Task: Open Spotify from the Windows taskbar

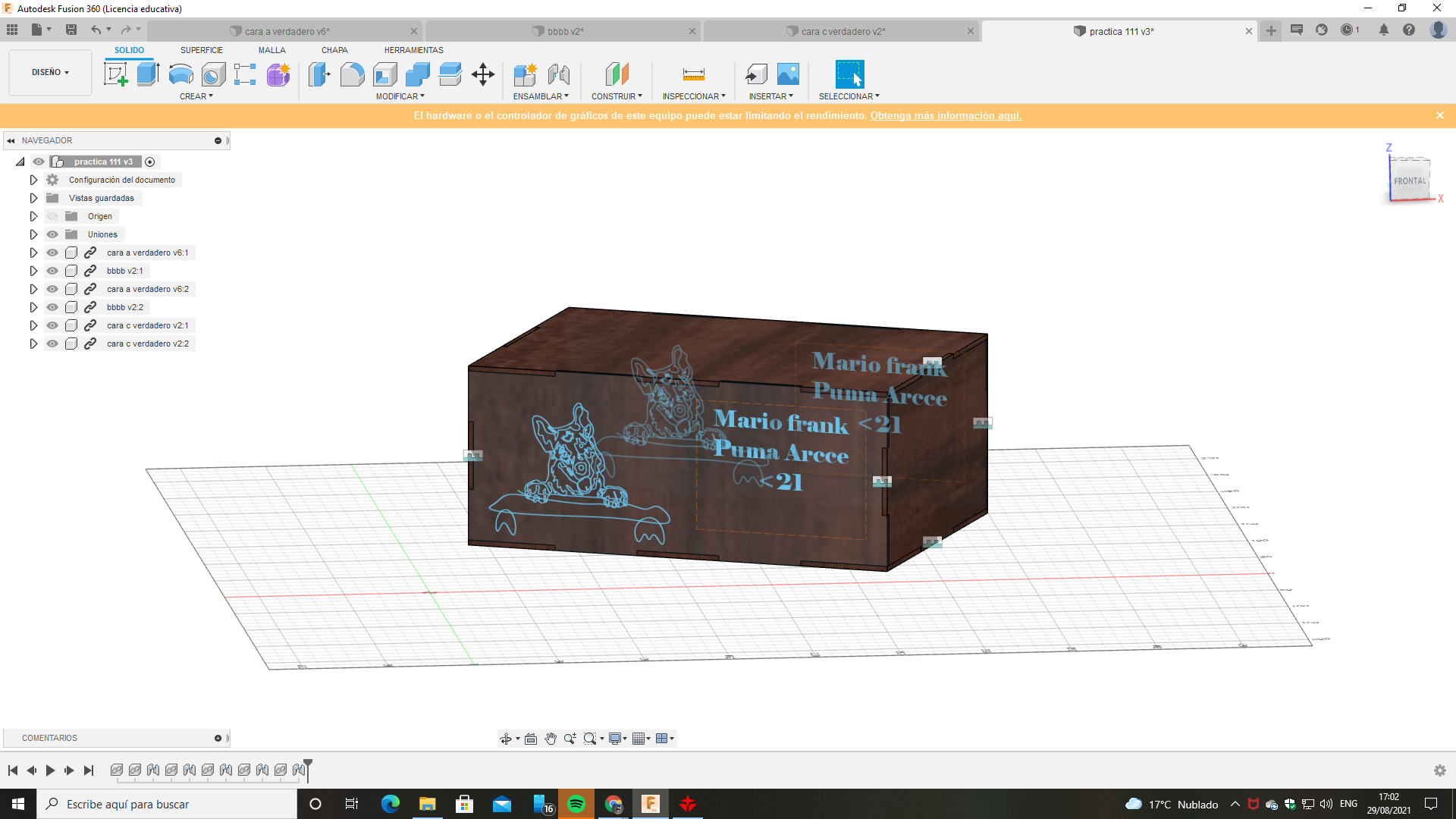Action: pyautogui.click(x=576, y=804)
